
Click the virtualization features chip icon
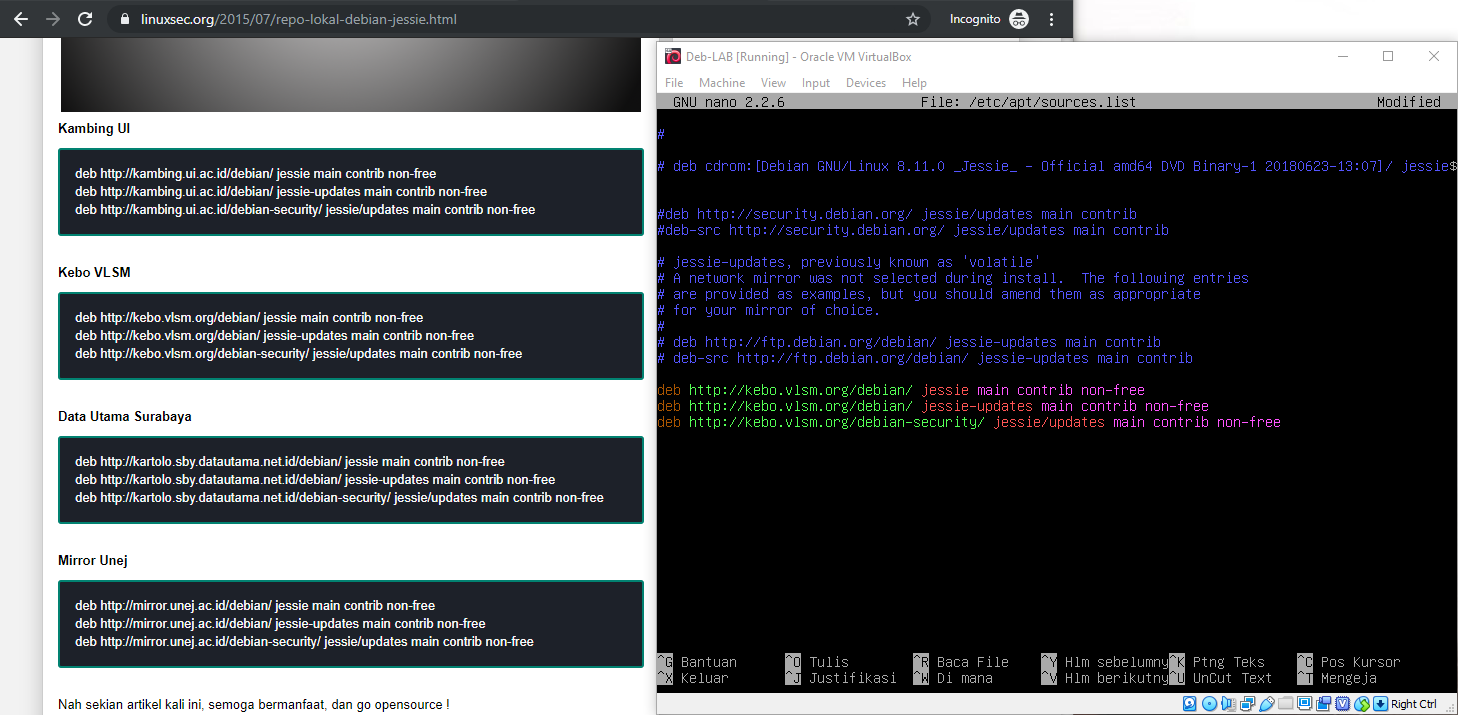[x=1343, y=703]
